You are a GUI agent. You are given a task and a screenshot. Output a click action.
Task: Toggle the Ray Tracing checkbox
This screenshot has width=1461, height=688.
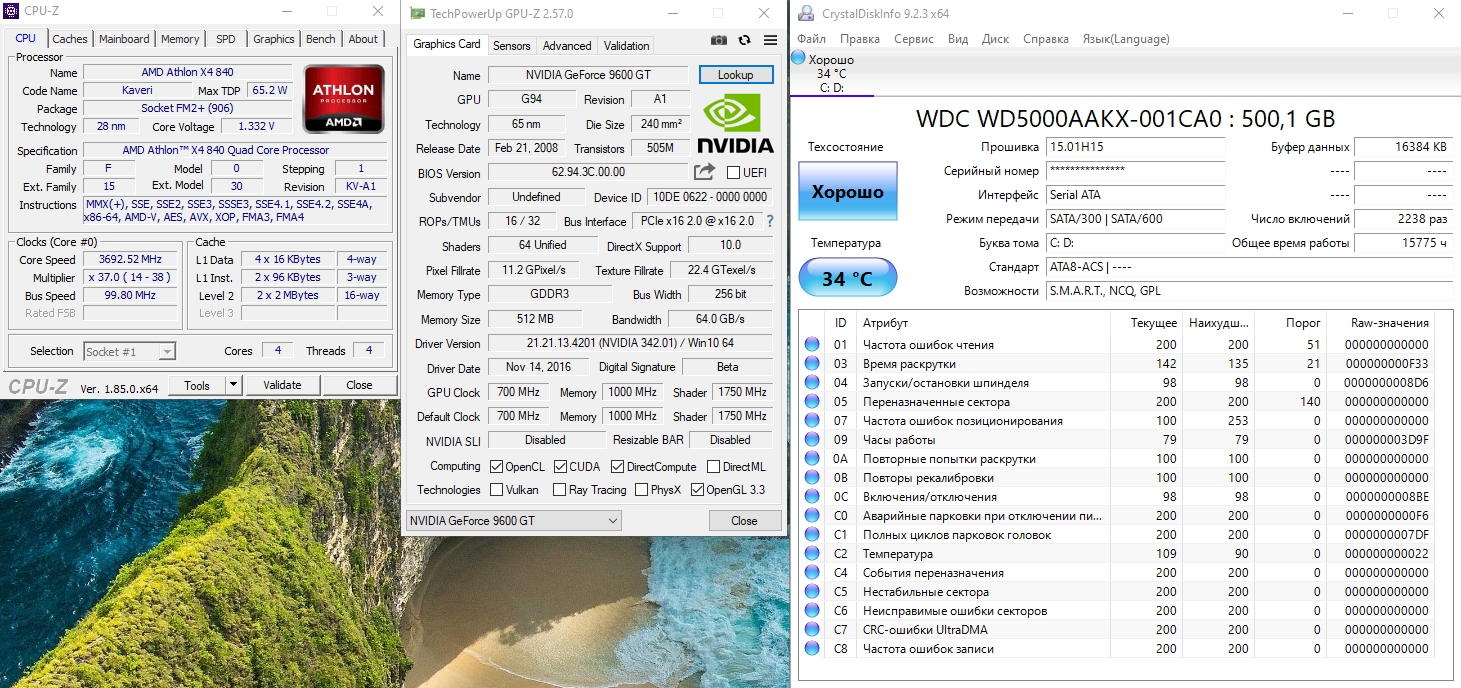[x=558, y=490]
